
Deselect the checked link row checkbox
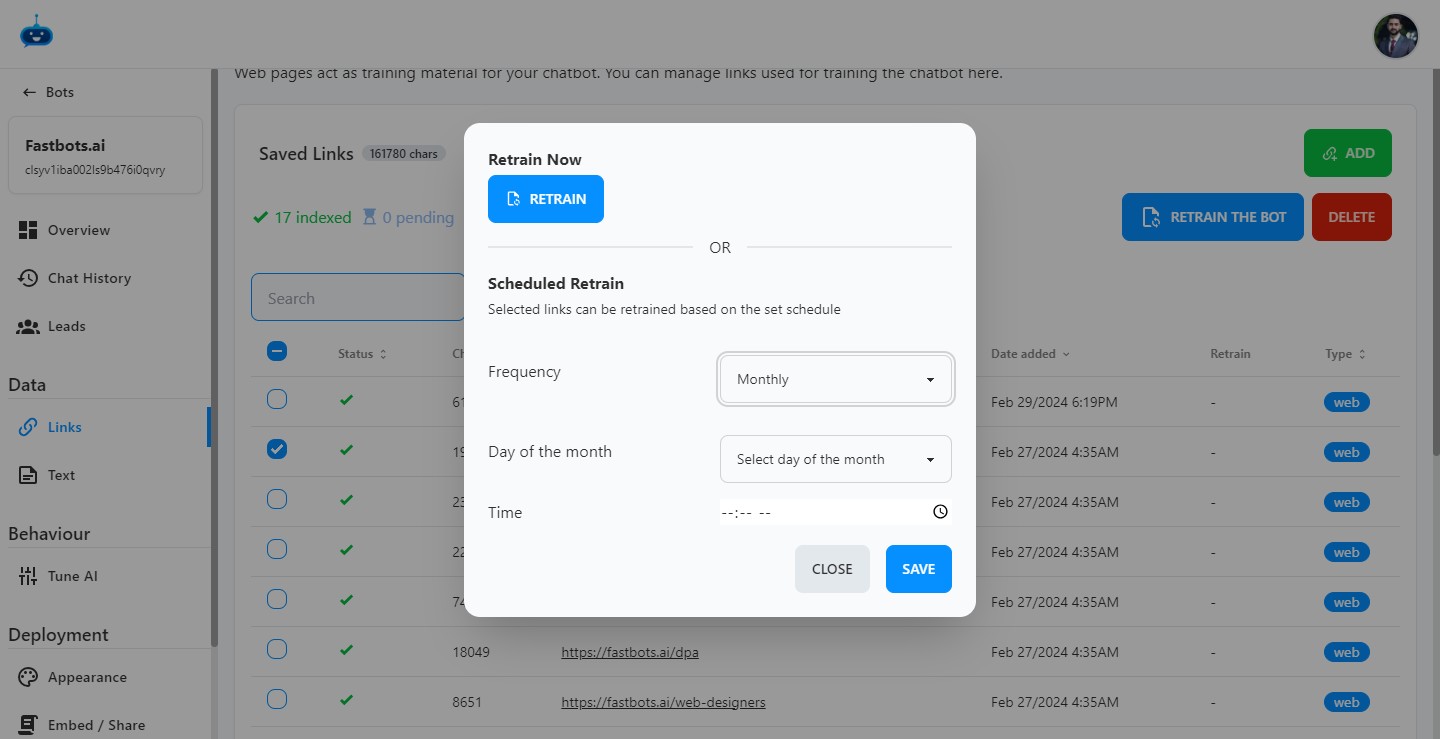276,449
